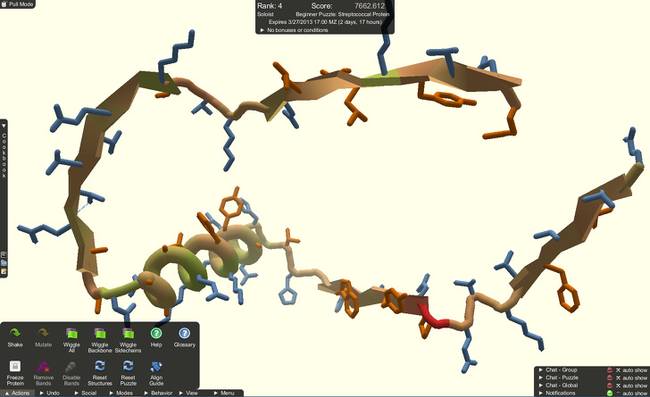
Task: Show the Align Guide
Action: 156,372
